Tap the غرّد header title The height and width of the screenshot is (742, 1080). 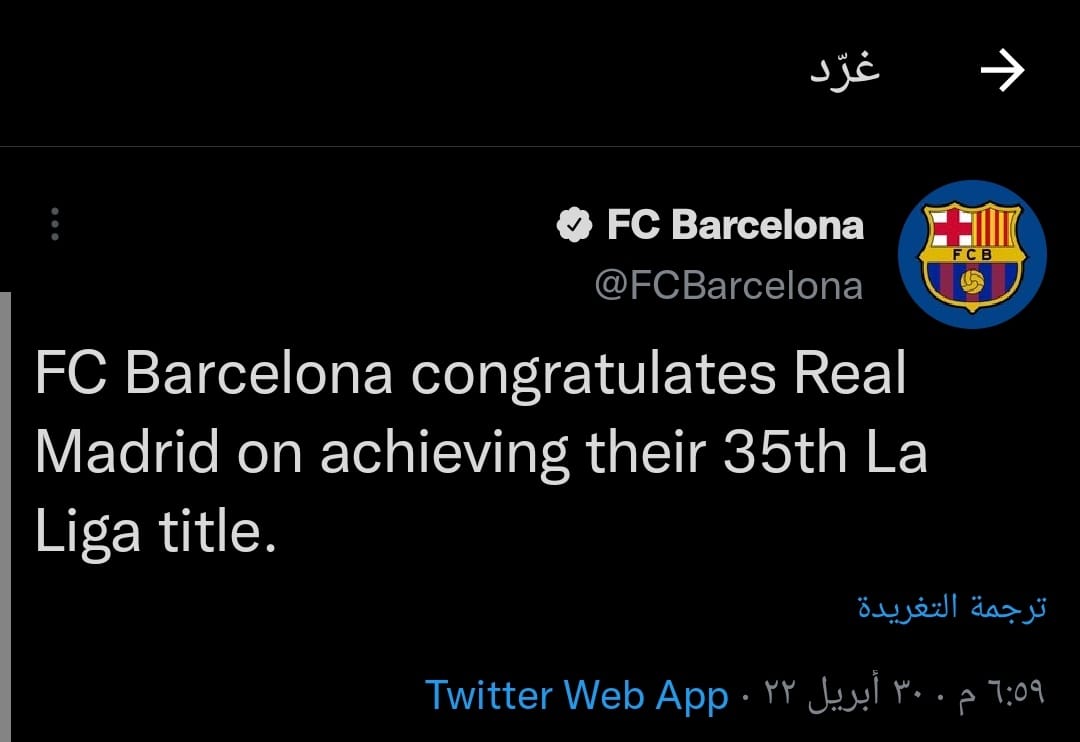845,70
